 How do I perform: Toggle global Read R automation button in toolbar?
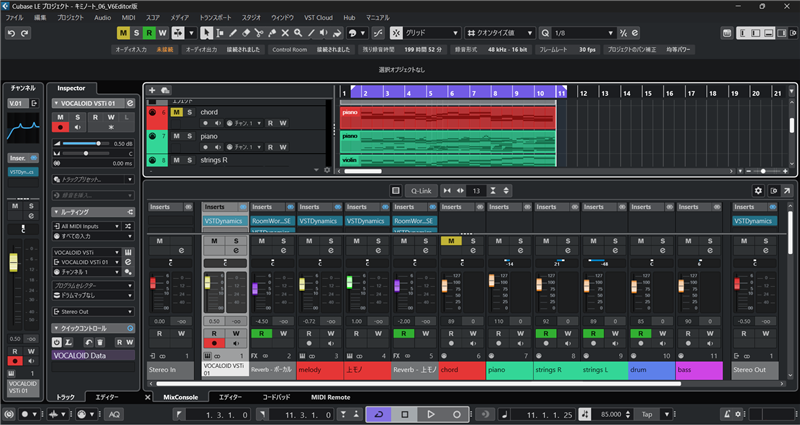(x=149, y=33)
